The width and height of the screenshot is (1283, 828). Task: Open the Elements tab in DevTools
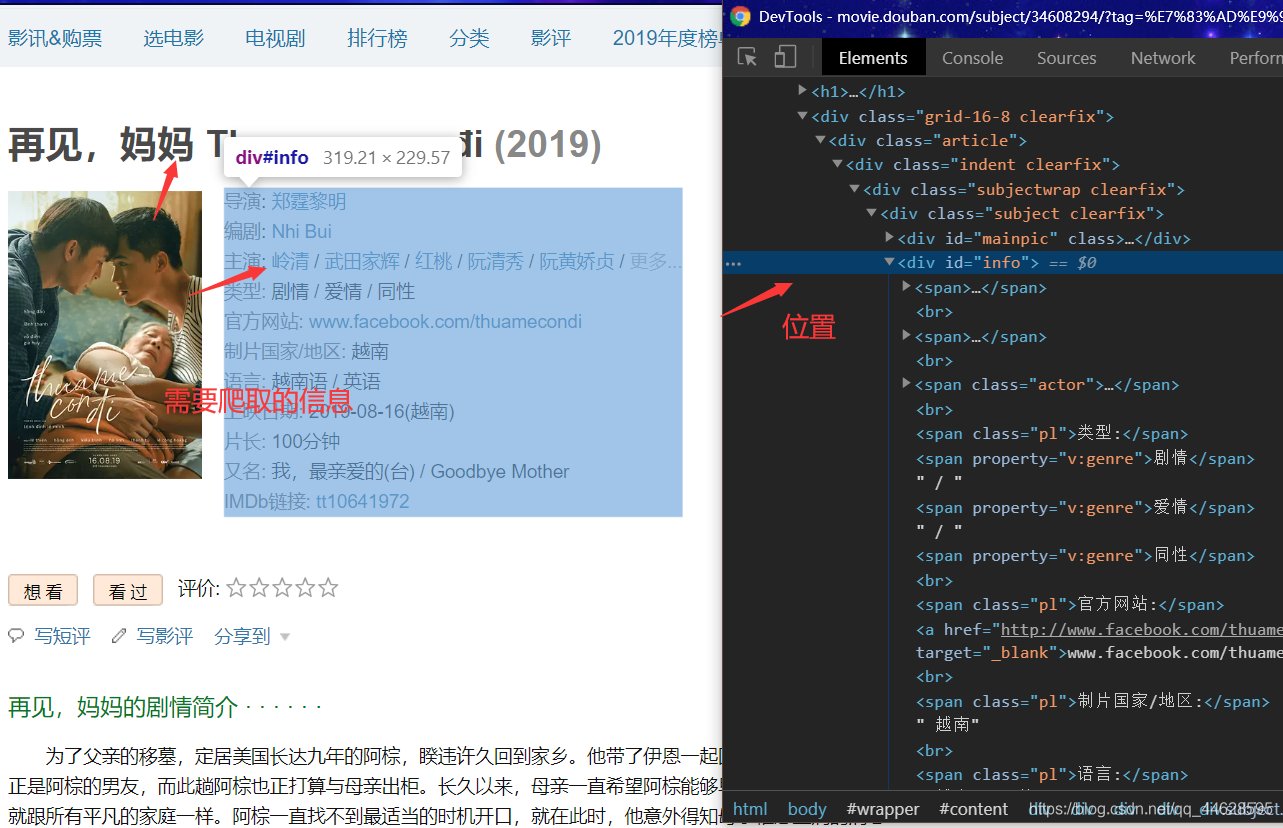tap(873, 58)
